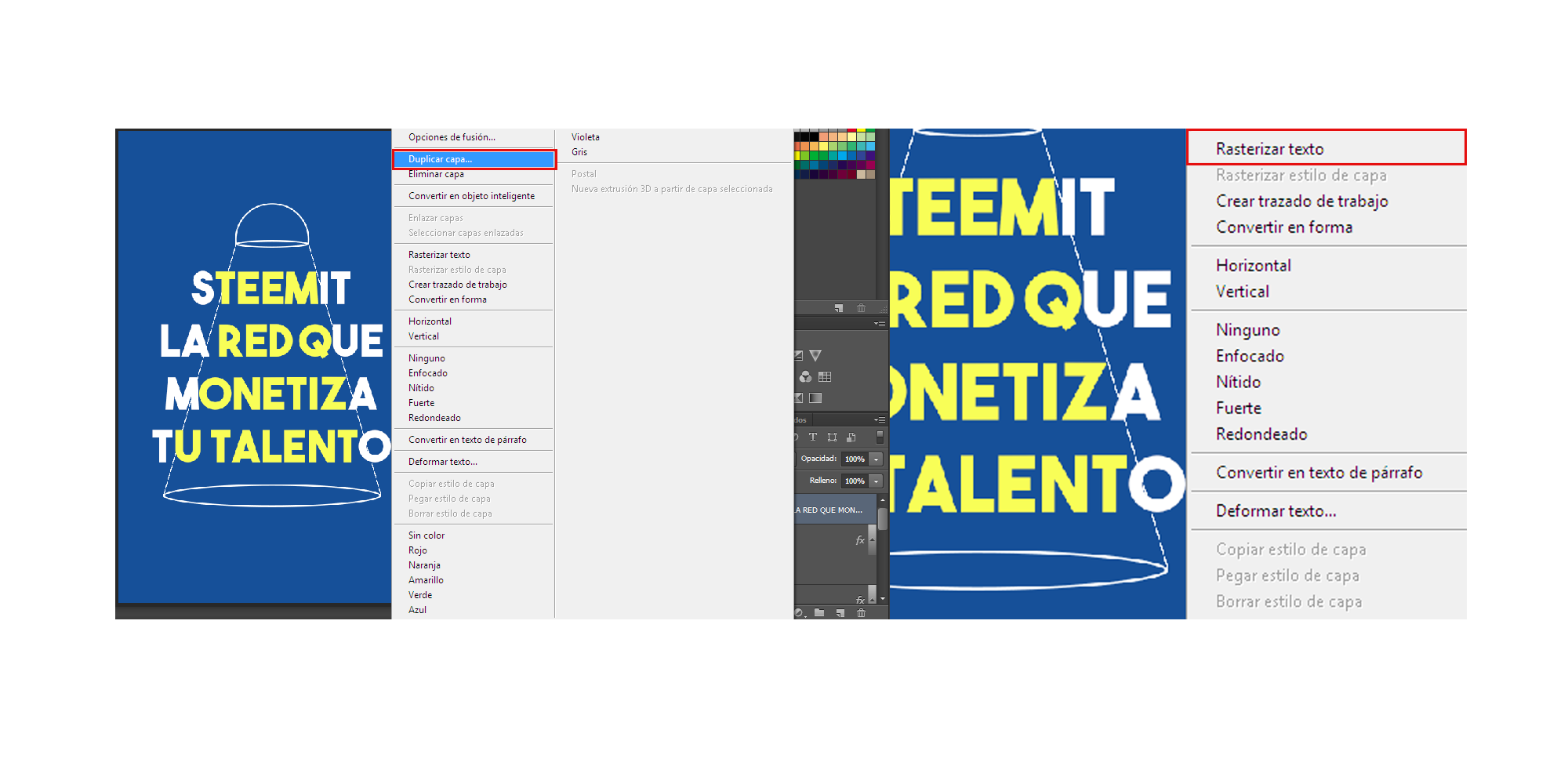Filter layers by smart object in Layers panel

tap(851, 437)
